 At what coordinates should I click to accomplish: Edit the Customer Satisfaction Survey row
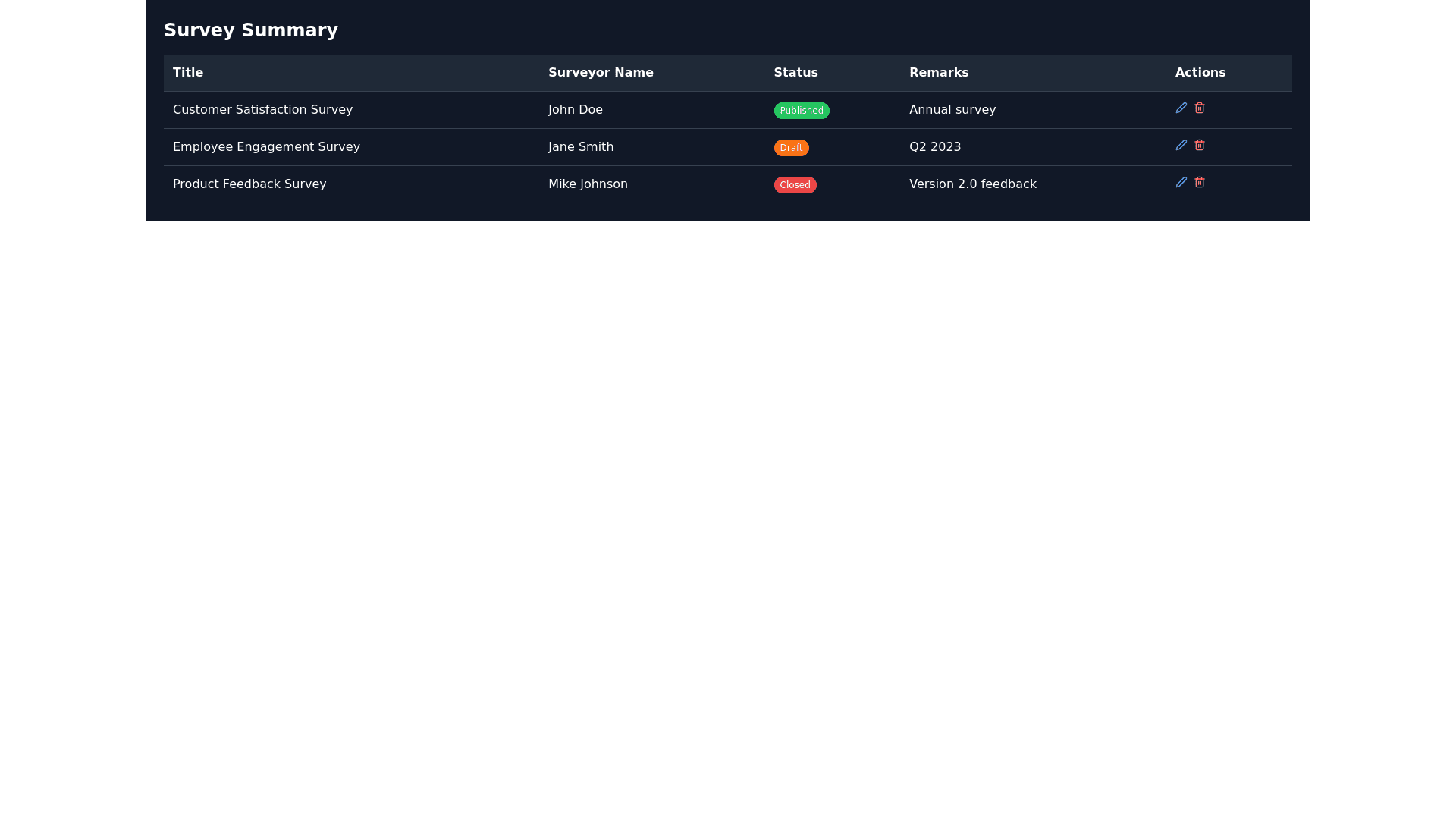(1181, 108)
